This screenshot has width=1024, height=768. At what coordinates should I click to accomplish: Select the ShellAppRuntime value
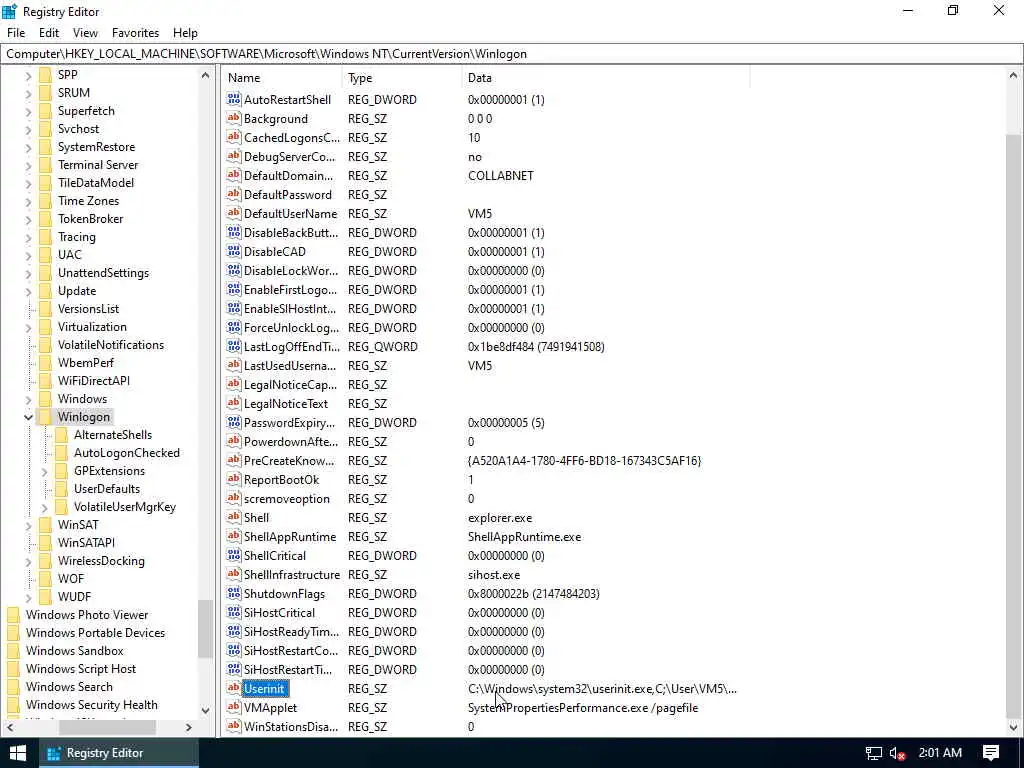click(x=290, y=537)
